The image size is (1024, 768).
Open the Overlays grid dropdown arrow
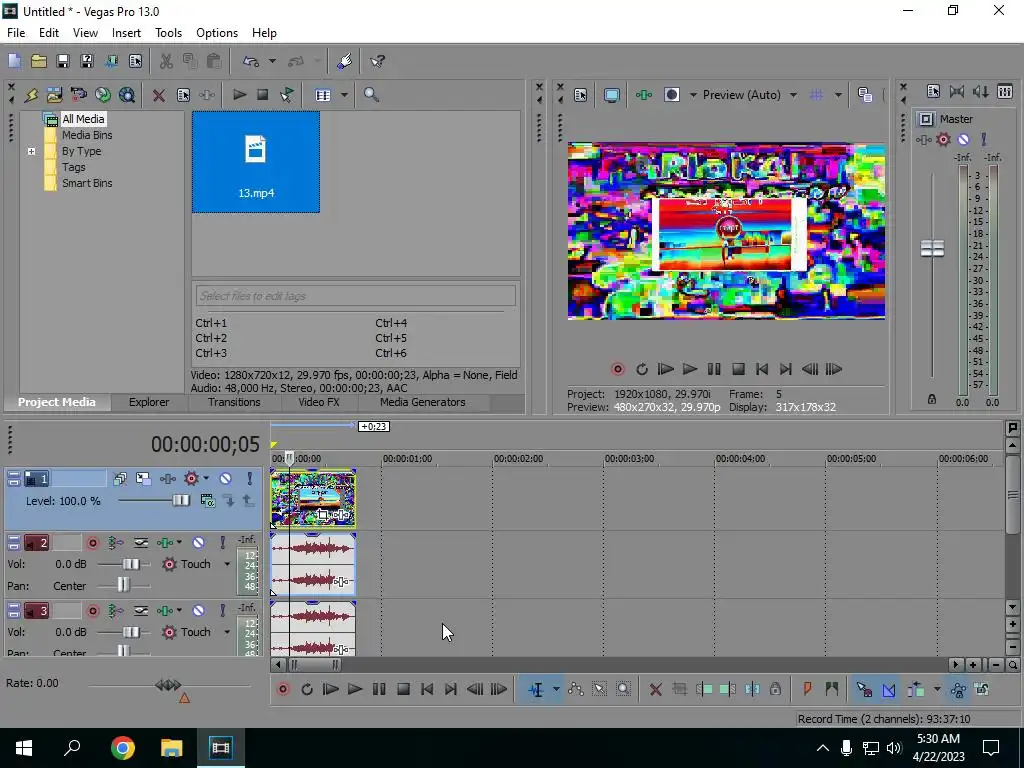pos(838,95)
